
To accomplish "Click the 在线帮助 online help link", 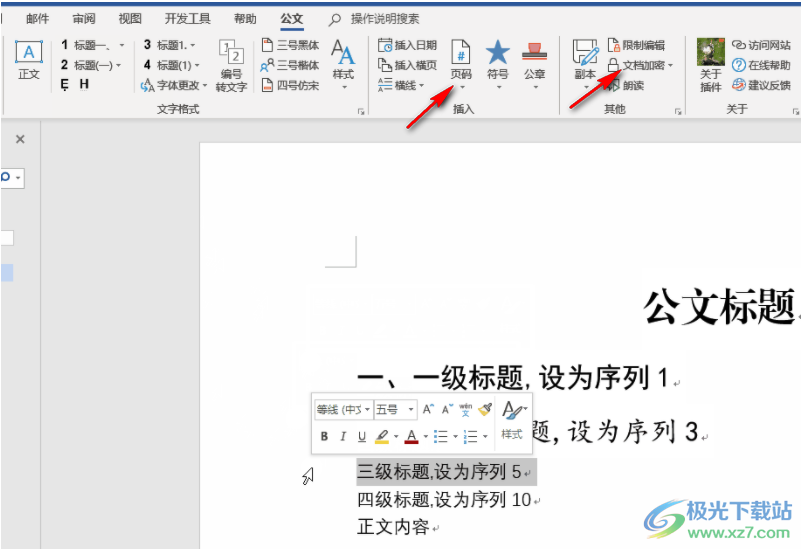I will 761,65.
